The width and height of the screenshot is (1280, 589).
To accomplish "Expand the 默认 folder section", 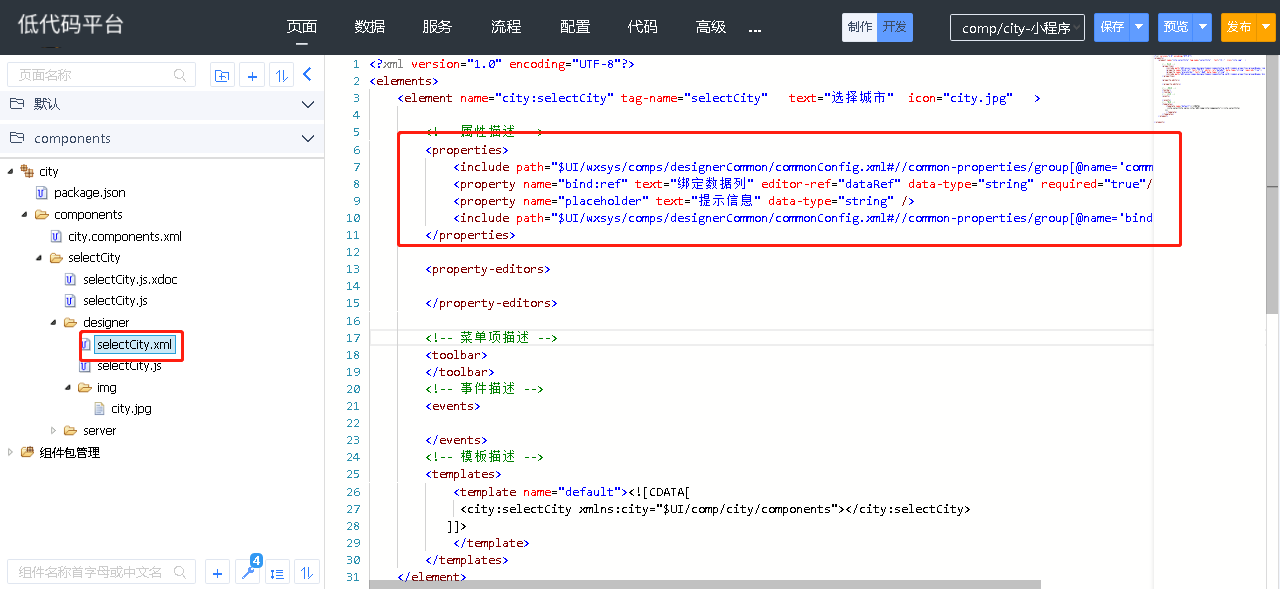I will point(308,104).
